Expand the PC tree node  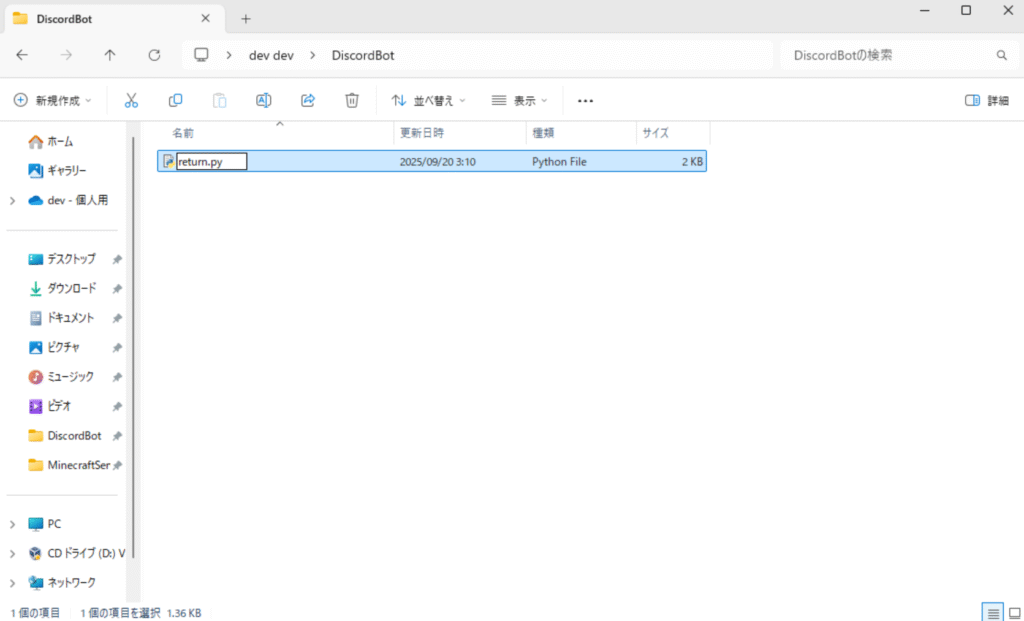[x=12, y=524]
